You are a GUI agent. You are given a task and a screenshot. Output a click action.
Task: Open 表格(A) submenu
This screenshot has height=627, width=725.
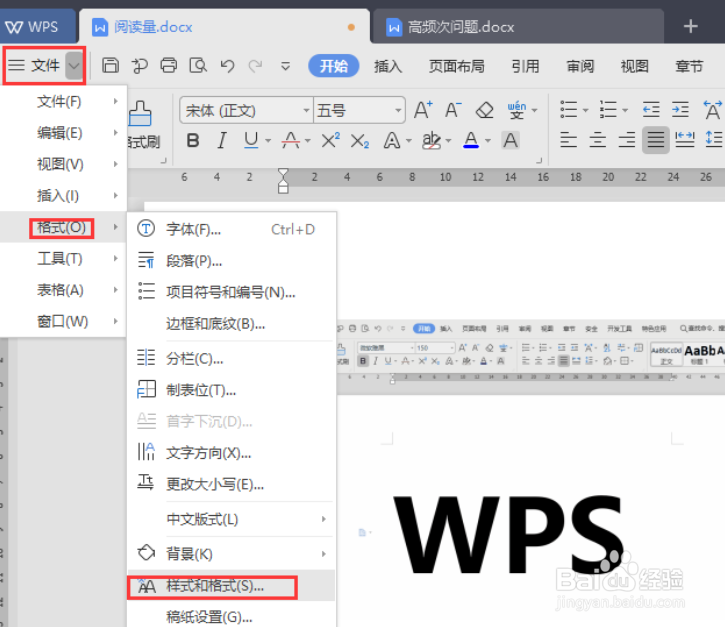[63, 290]
